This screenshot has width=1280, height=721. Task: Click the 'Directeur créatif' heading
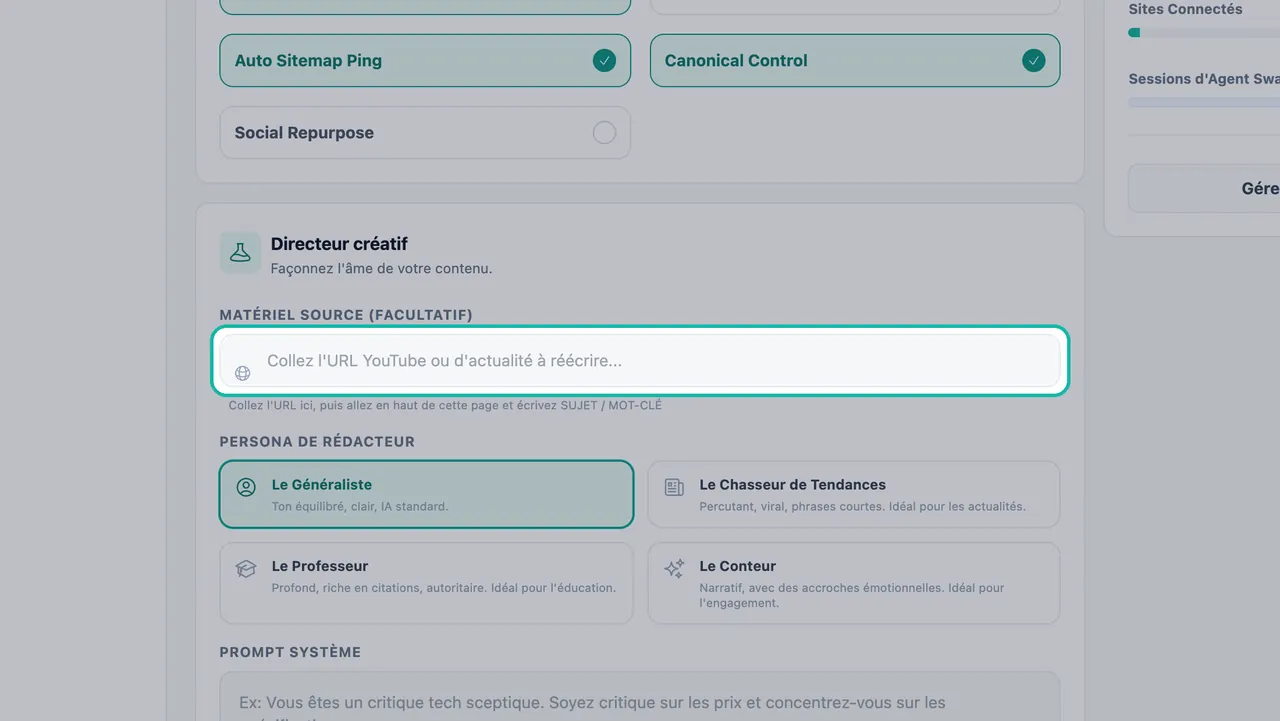339,244
